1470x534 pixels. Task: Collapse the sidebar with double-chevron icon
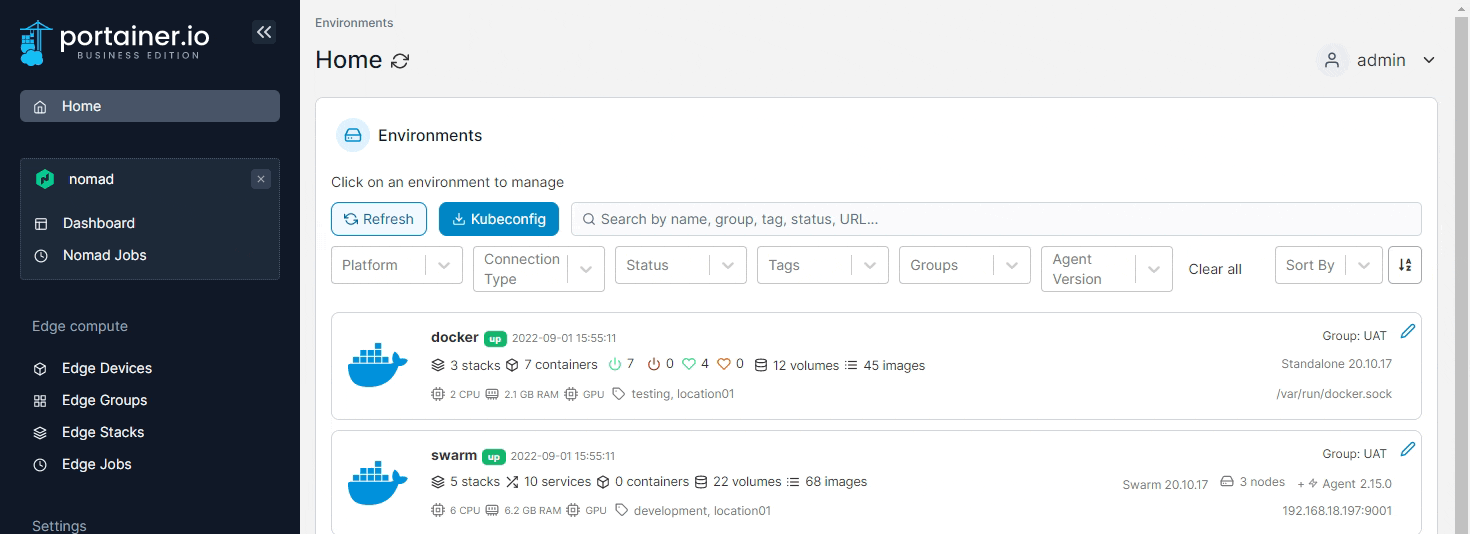click(264, 32)
